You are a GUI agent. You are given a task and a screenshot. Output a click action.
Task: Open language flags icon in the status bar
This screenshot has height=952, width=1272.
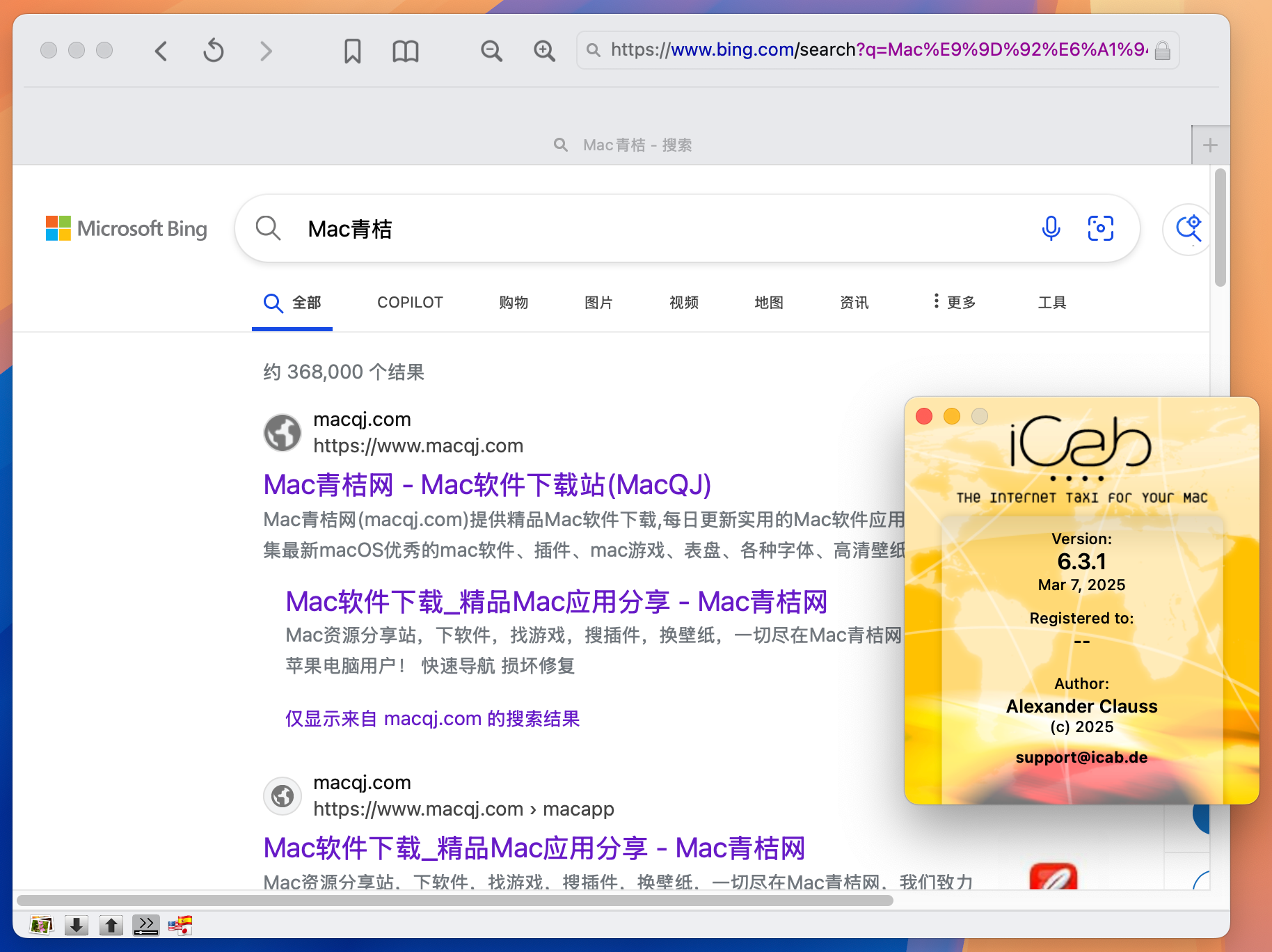(180, 925)
